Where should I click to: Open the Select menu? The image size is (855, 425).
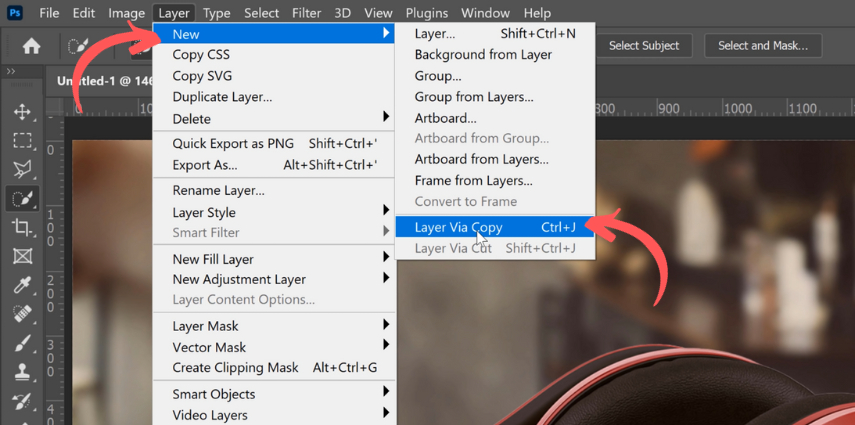click(262, 13)
